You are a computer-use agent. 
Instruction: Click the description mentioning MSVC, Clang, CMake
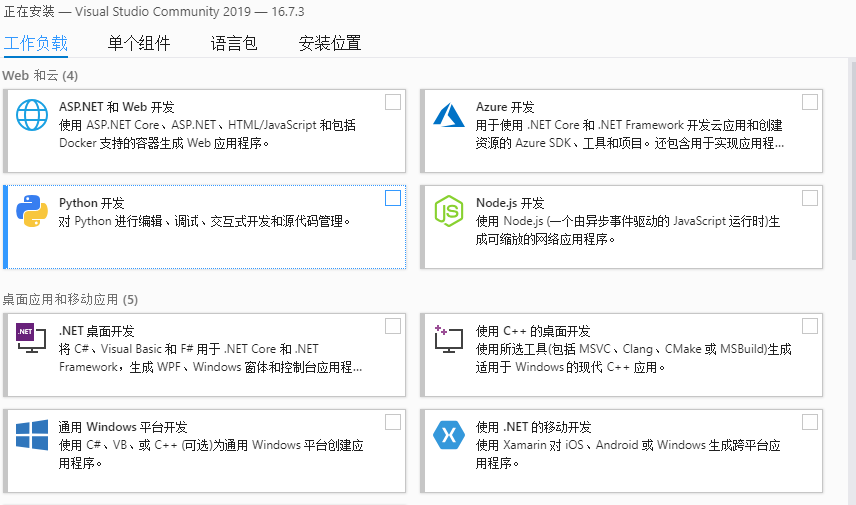633,358
